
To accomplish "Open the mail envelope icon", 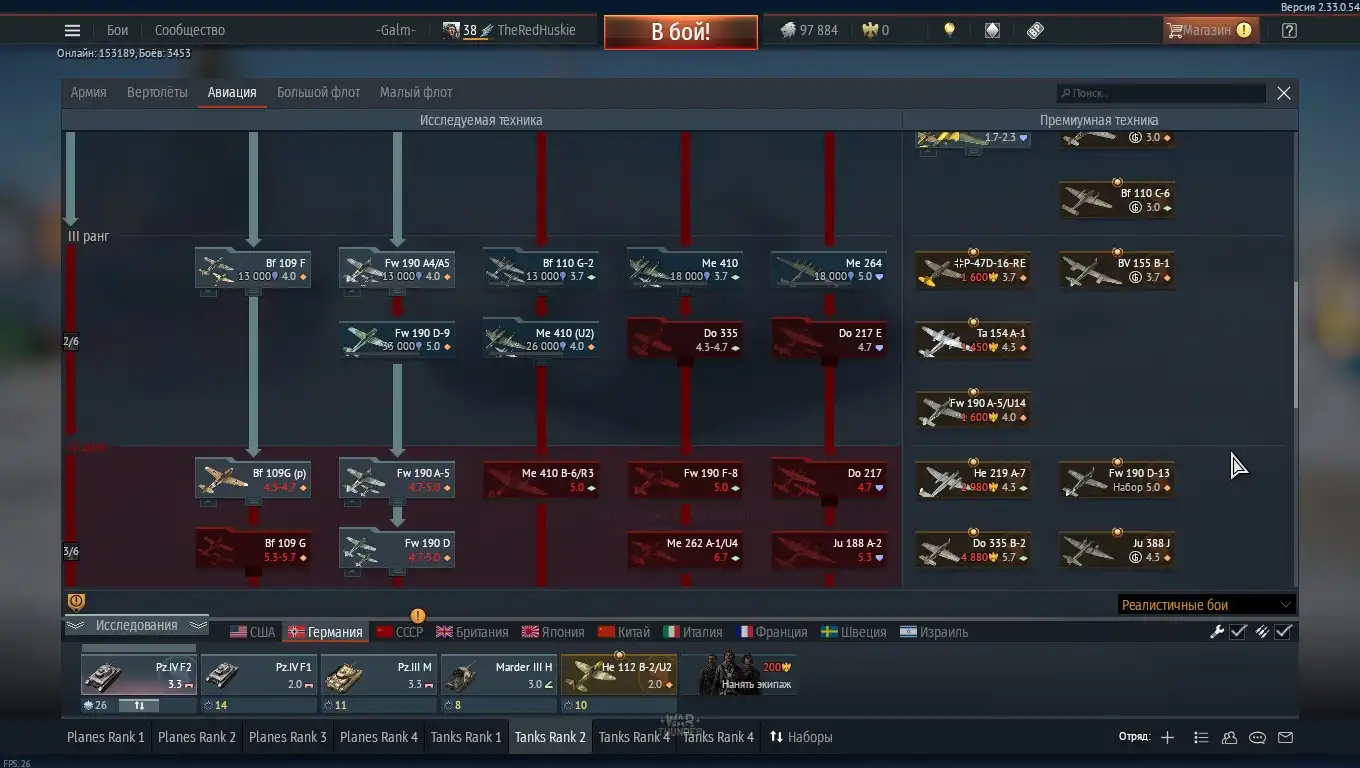I will tap(1286, 737).
